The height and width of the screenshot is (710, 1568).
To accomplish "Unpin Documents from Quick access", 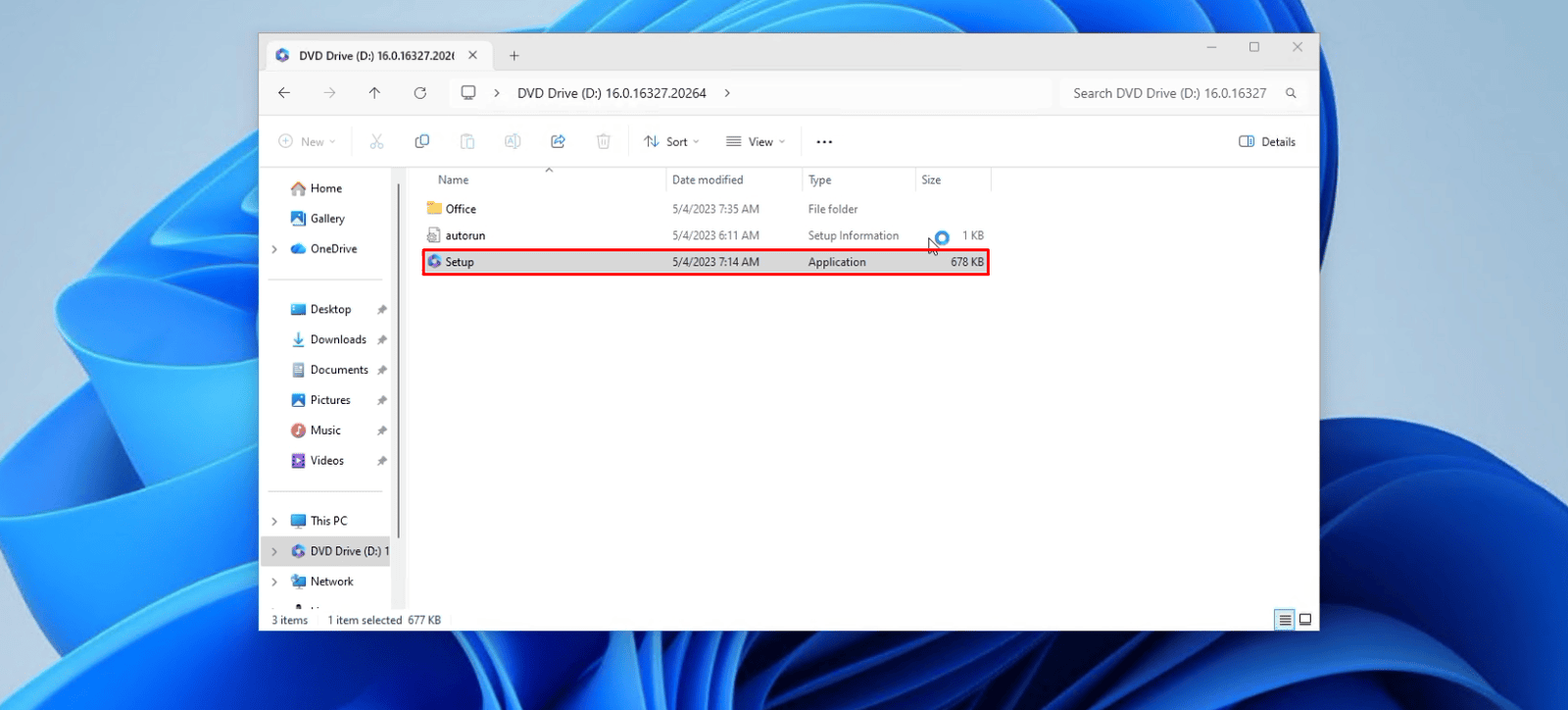I will tap(381, 371).
